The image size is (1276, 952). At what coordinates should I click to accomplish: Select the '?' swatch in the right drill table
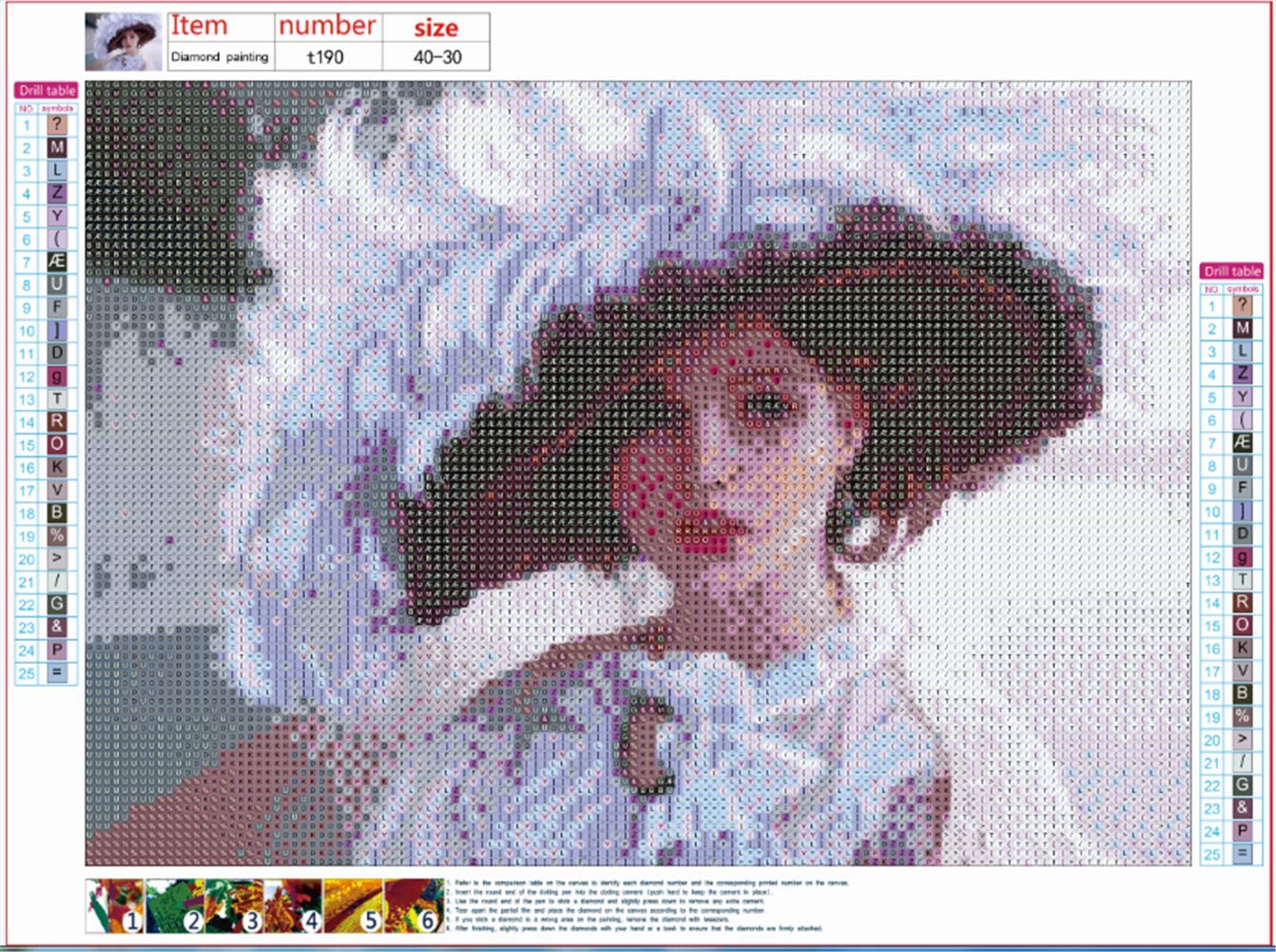pos(1243,305)
